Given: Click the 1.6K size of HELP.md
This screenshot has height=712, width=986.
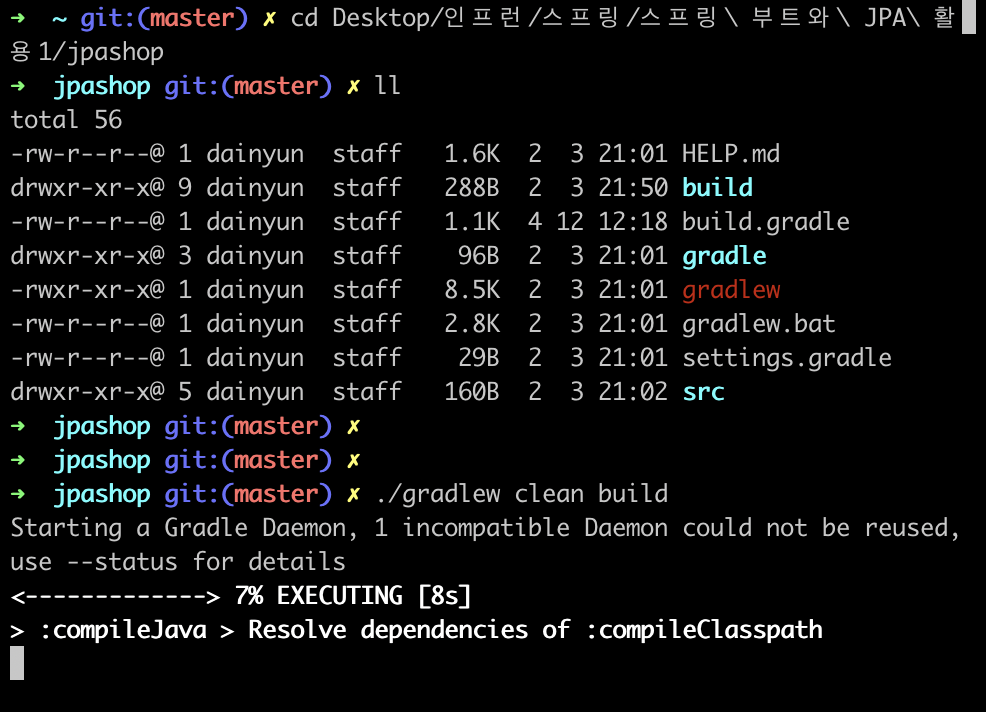Looking at the screenshot, I should pyautogui.click(x=472, y=153).
